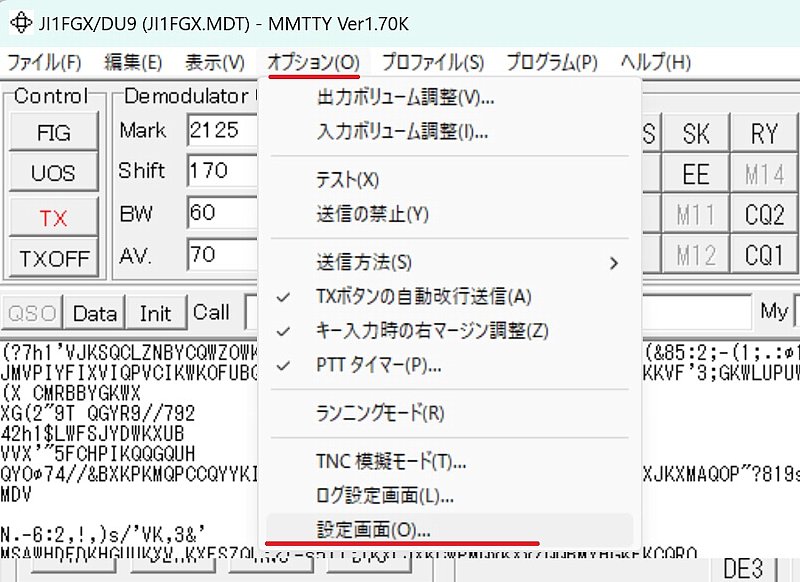Click the M14 macro button
This screenshot has height=582, width=800.
(764, 174)
